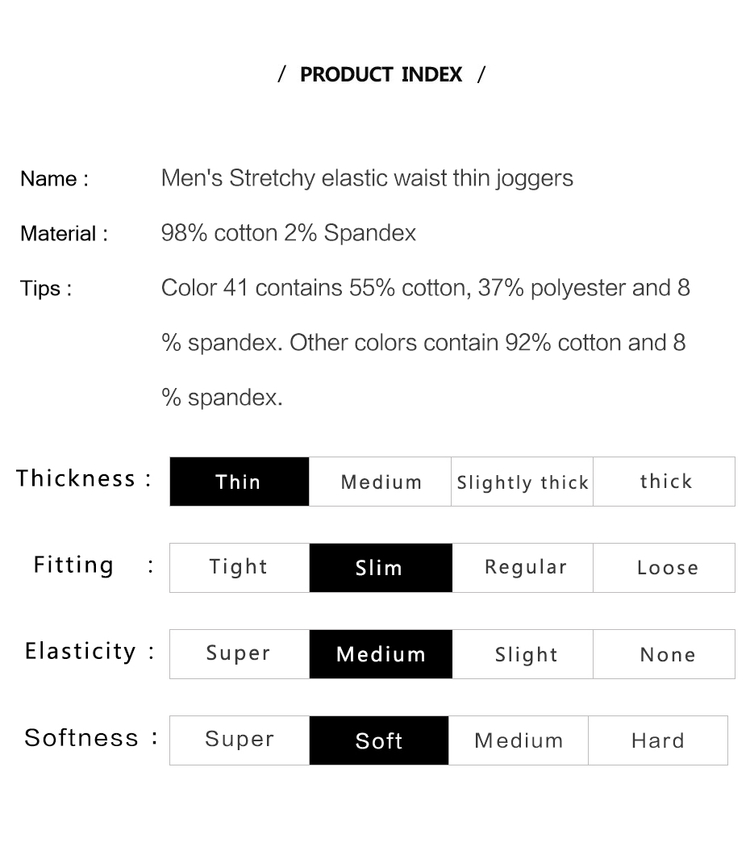Choose the Soft softness option

[379, 740]
